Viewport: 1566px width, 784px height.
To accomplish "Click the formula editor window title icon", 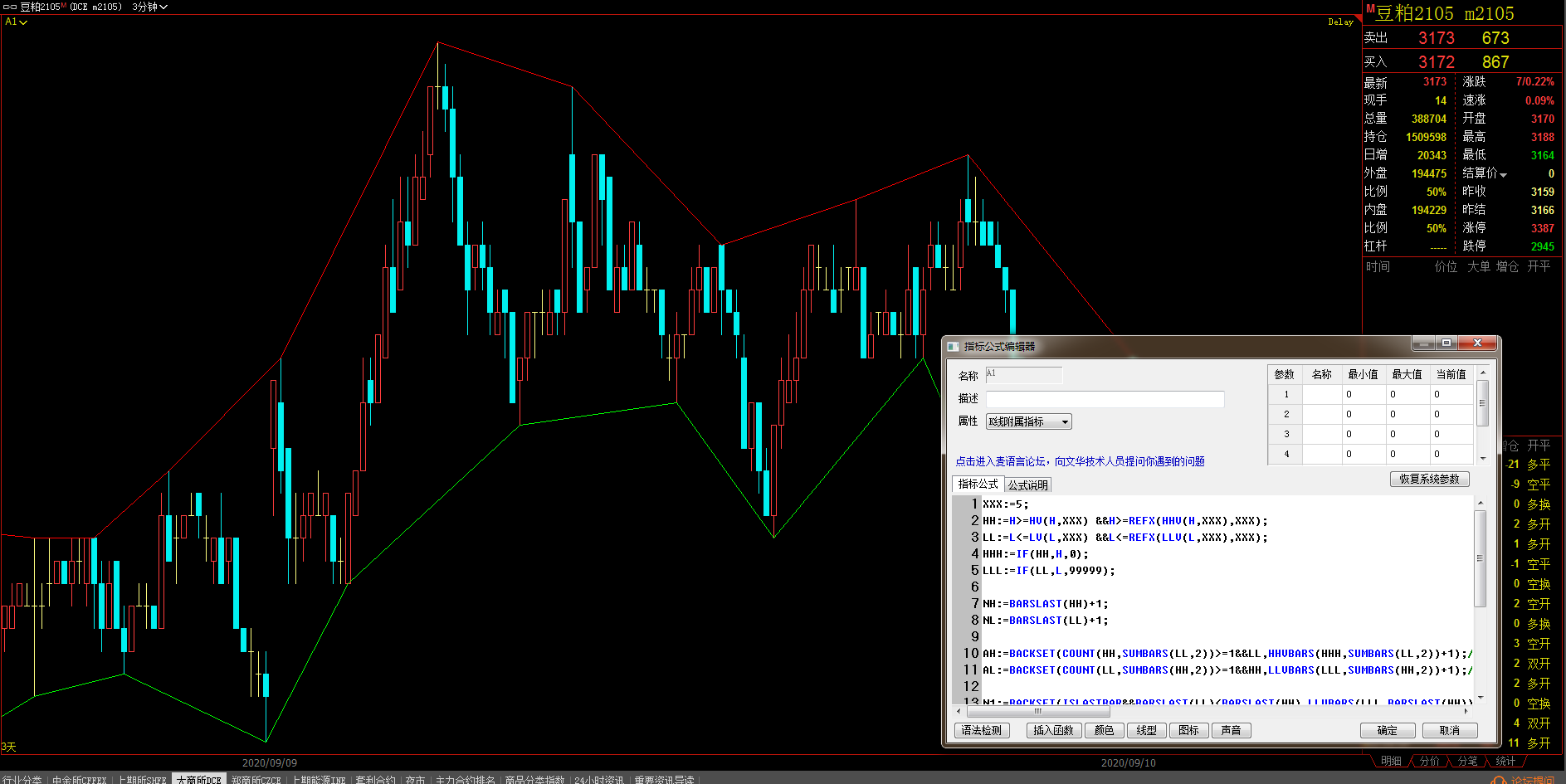I will click(953, 346).
